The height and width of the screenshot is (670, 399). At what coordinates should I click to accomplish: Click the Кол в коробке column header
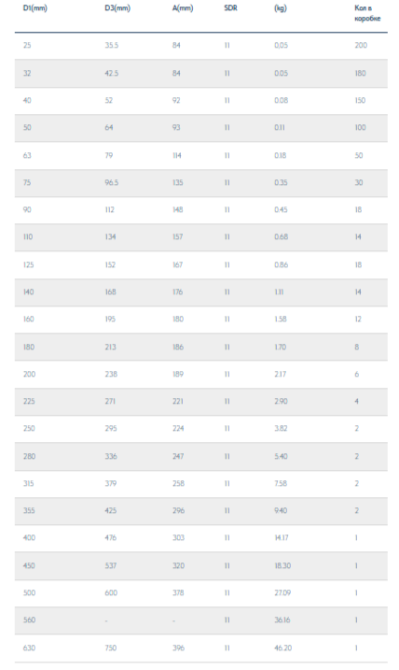367,13
